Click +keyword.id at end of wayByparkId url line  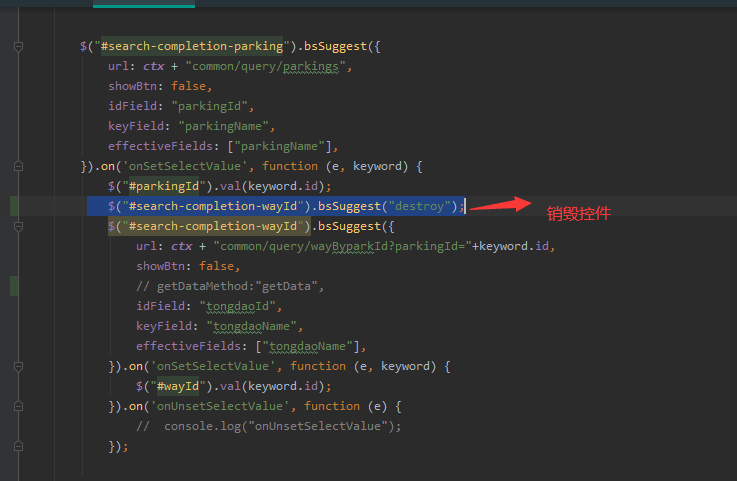tap(510, 246)
